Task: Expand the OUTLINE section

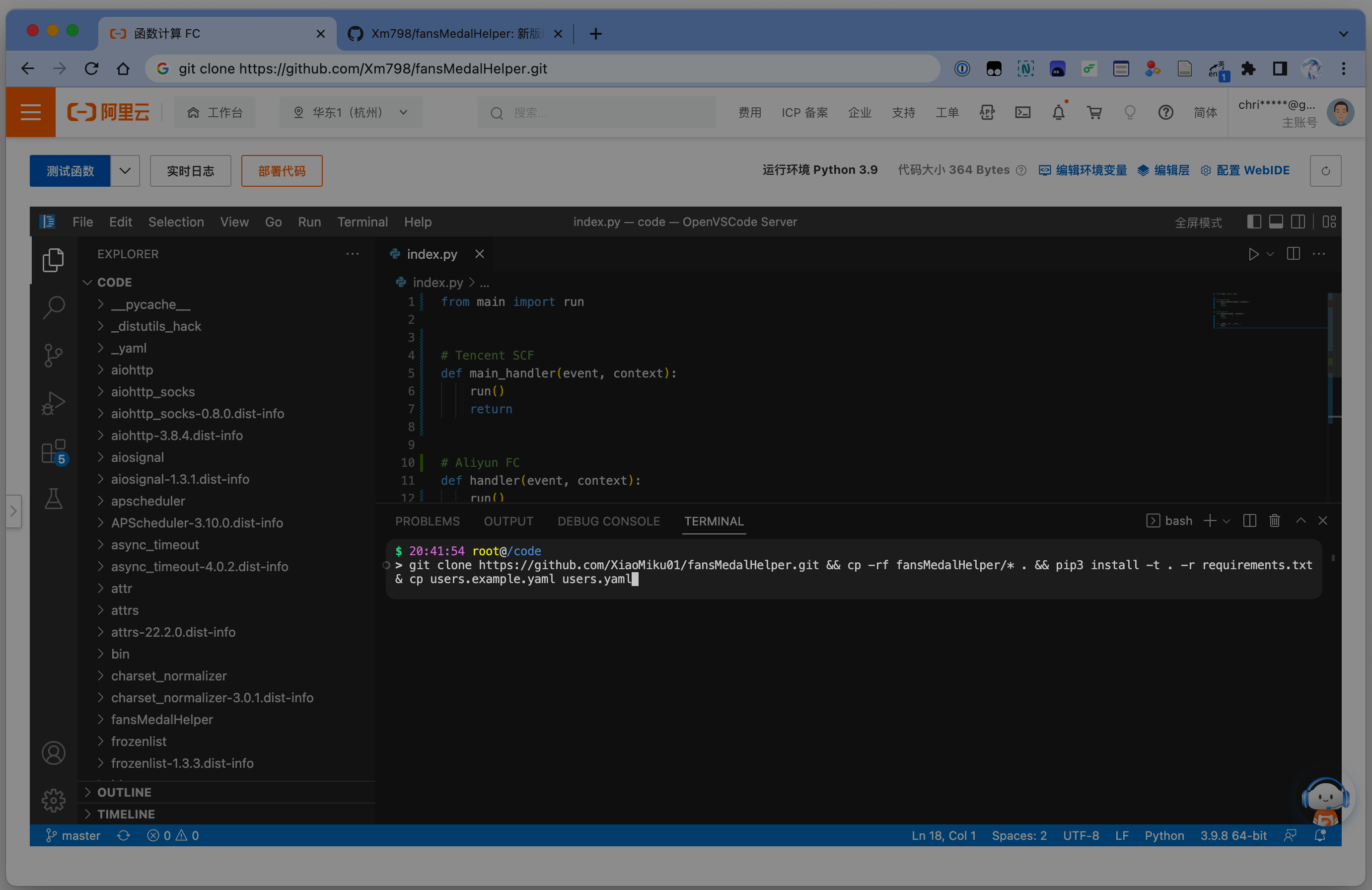Action: (x=124, y=793)
